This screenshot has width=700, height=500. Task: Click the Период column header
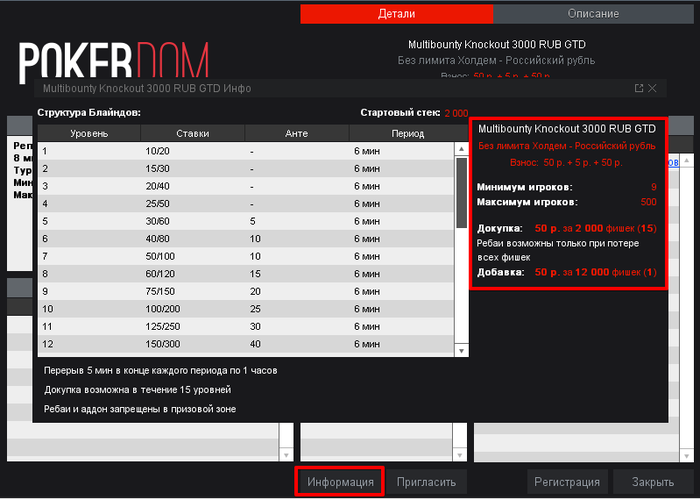pyautogui.click(x=408, y=133)
